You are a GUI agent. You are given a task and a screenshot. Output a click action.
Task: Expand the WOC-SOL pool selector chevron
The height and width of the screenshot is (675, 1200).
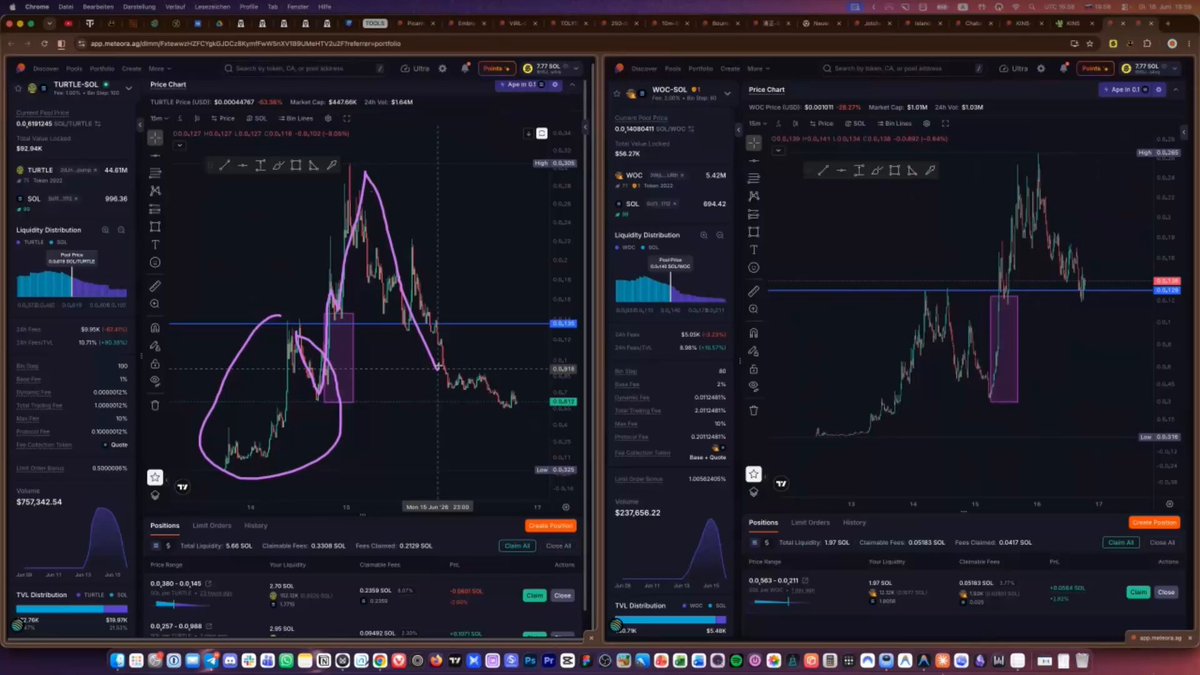pos(726,92)
